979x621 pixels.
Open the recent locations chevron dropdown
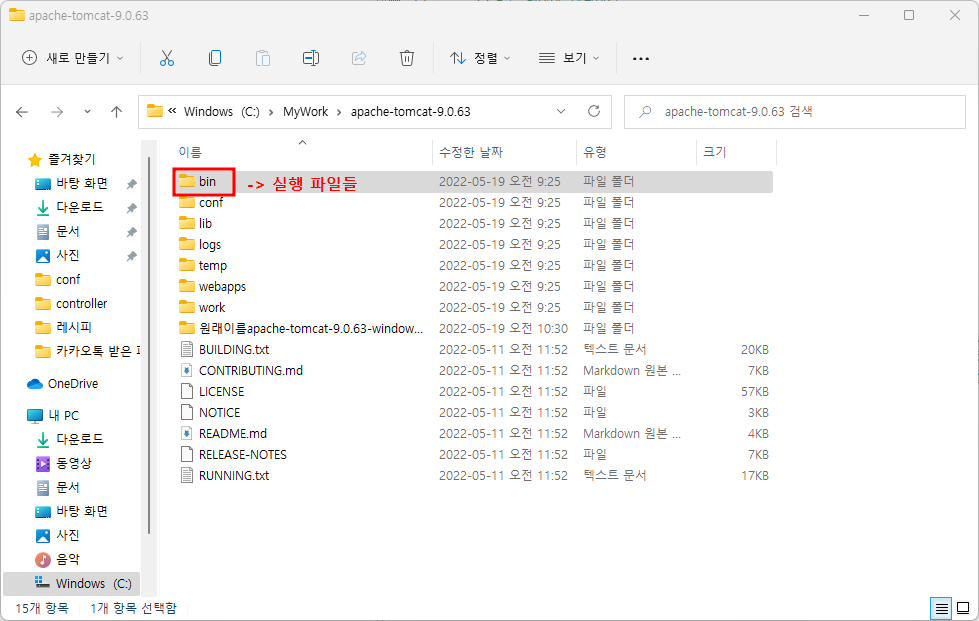coord(87,112)
